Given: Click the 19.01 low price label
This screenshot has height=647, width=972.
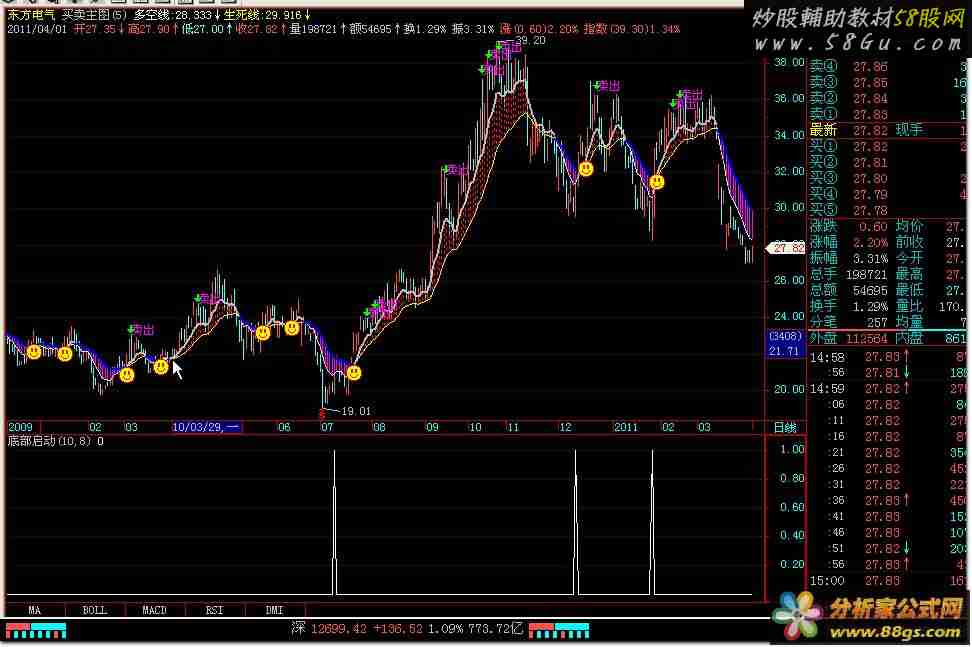Looking at the screenshot, I should pos(356,411).
